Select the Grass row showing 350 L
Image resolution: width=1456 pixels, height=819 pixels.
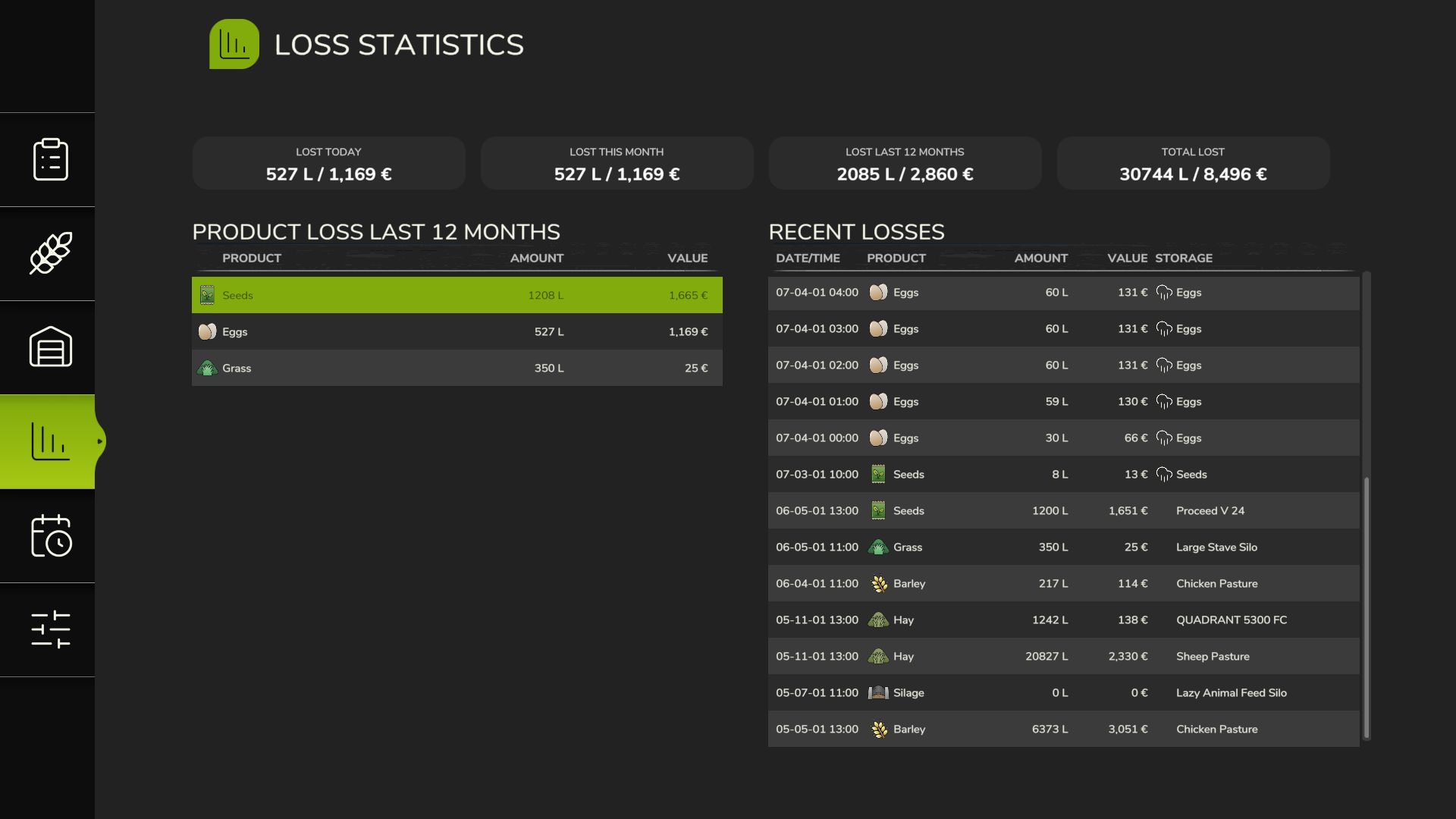tap(457, 368)
